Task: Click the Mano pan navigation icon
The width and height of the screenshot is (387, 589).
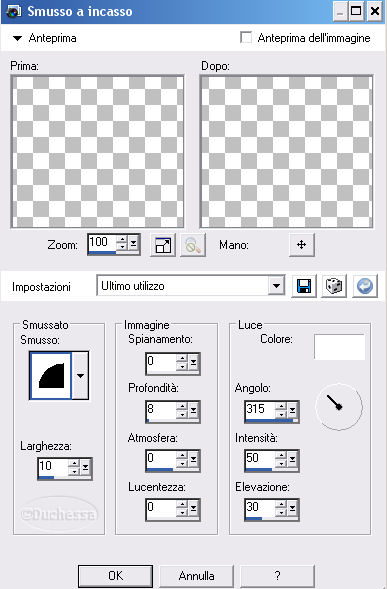Action: 301,245
